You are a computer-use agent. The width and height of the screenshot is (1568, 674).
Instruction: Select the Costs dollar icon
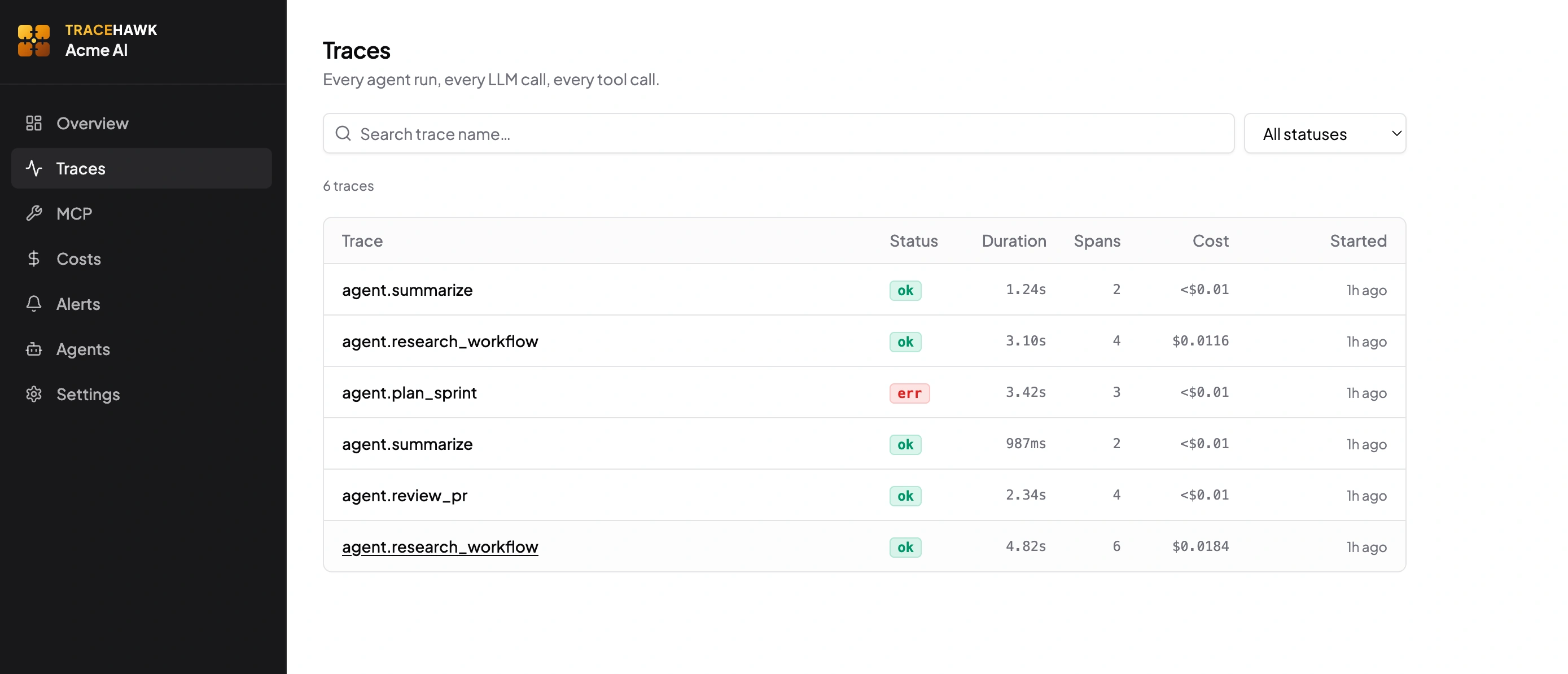(33, 258)
